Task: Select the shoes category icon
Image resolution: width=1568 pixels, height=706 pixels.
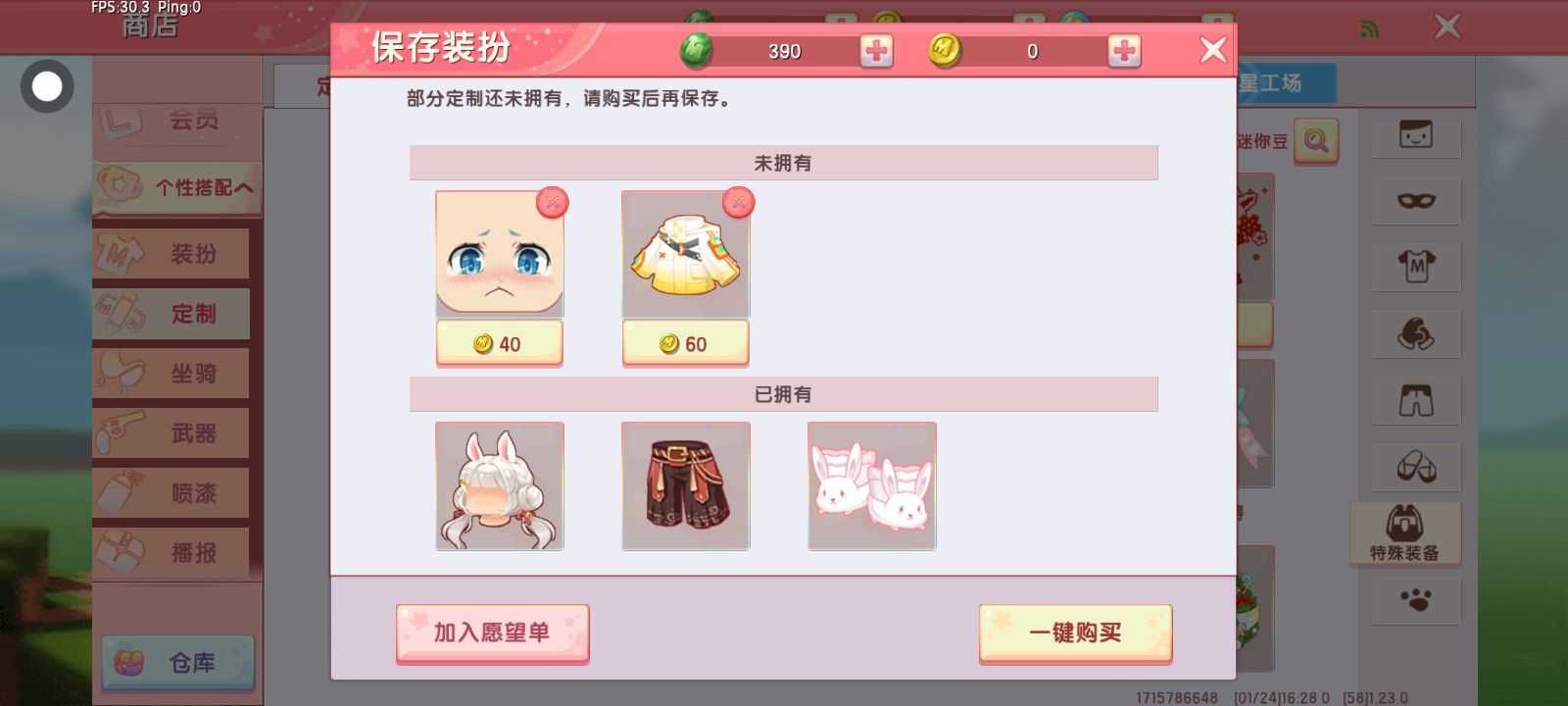Action: [x=1416, y=467]
